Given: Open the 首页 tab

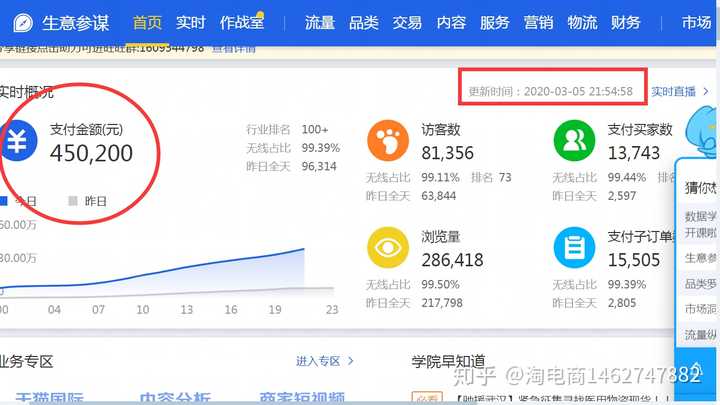Looking at the screenshot, I should (x=147, y=22).
